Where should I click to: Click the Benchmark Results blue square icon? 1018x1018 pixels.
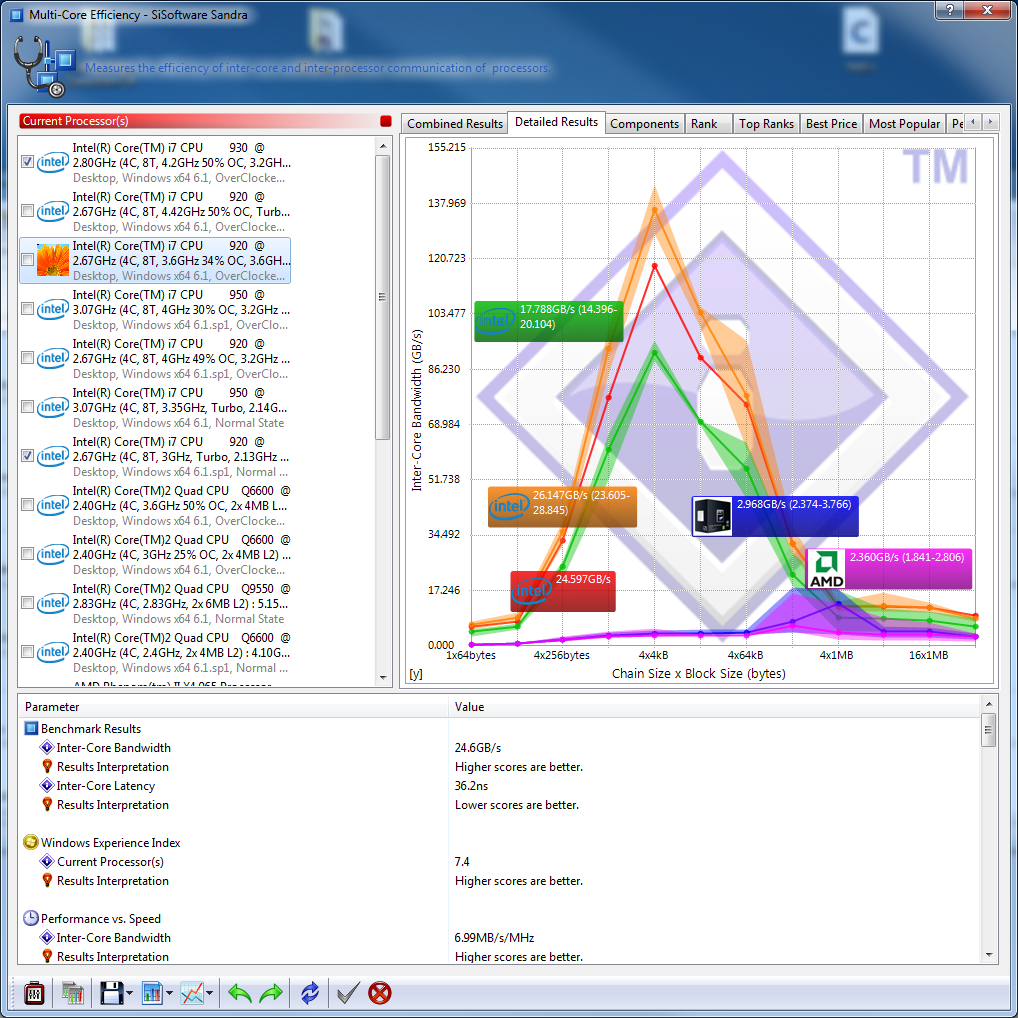tap(31, 728)
